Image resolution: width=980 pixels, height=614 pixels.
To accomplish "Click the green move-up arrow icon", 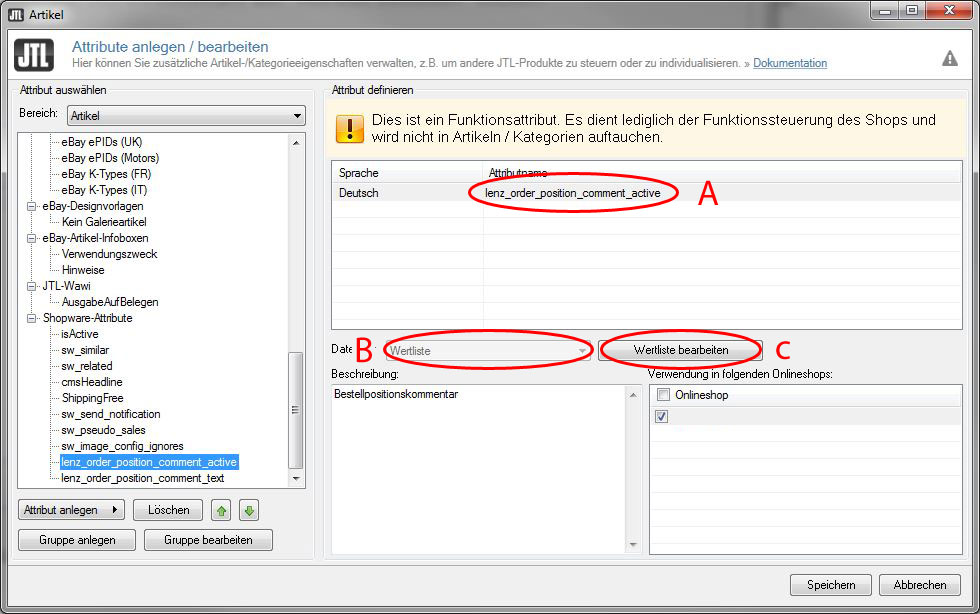I will point(221,510).
